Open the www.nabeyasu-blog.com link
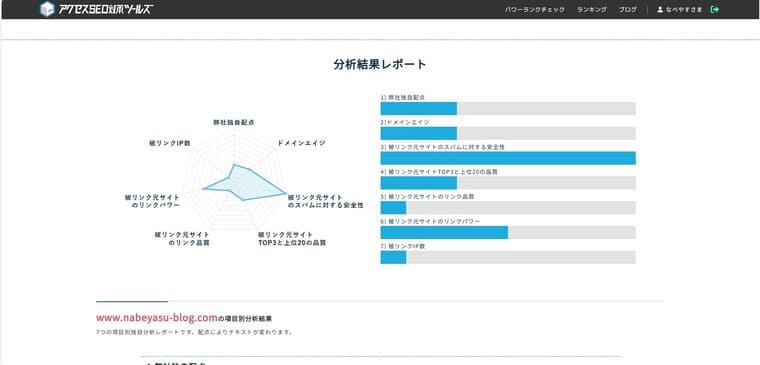The width and height of the screenshot is (760, 365). click(157, 318)
